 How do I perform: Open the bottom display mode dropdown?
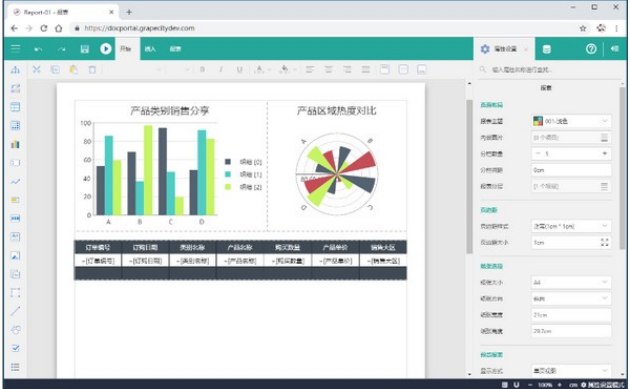pyautogui.click(x=571, y=371)
